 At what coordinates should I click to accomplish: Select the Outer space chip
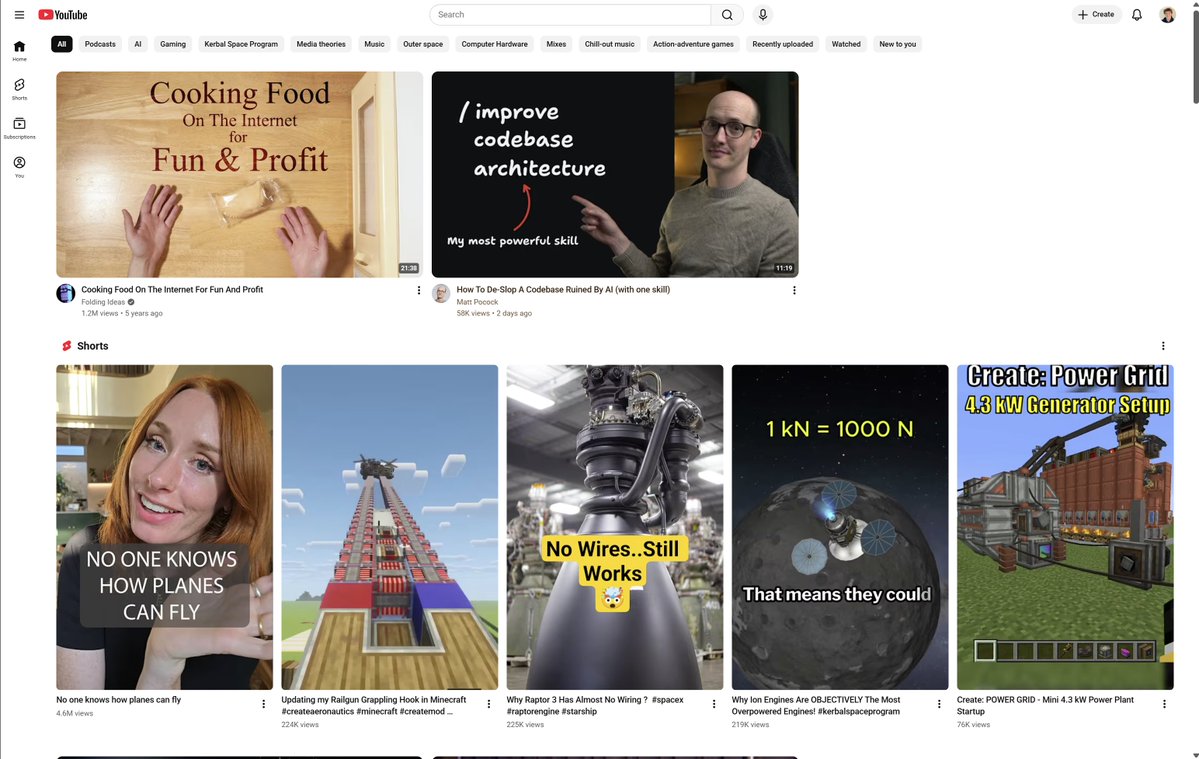(x=423, y=44)
